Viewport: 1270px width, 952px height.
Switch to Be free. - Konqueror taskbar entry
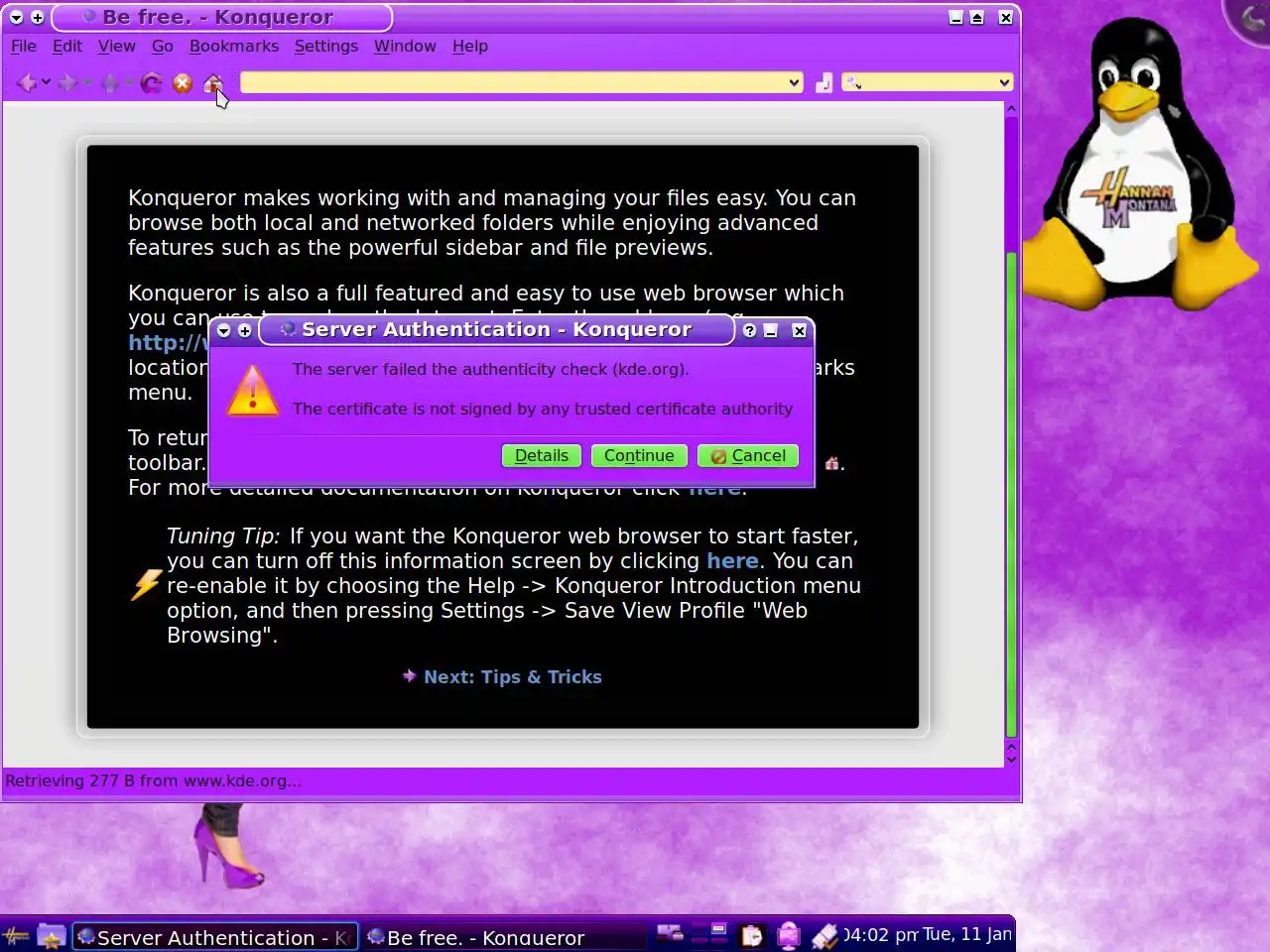point(504,936)
